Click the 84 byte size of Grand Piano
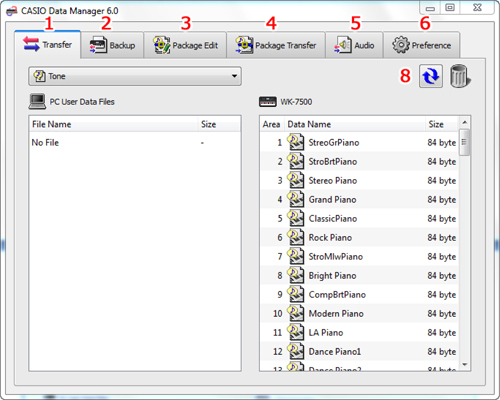The height and width of the screenshot is (400, 500). [442, 200]
